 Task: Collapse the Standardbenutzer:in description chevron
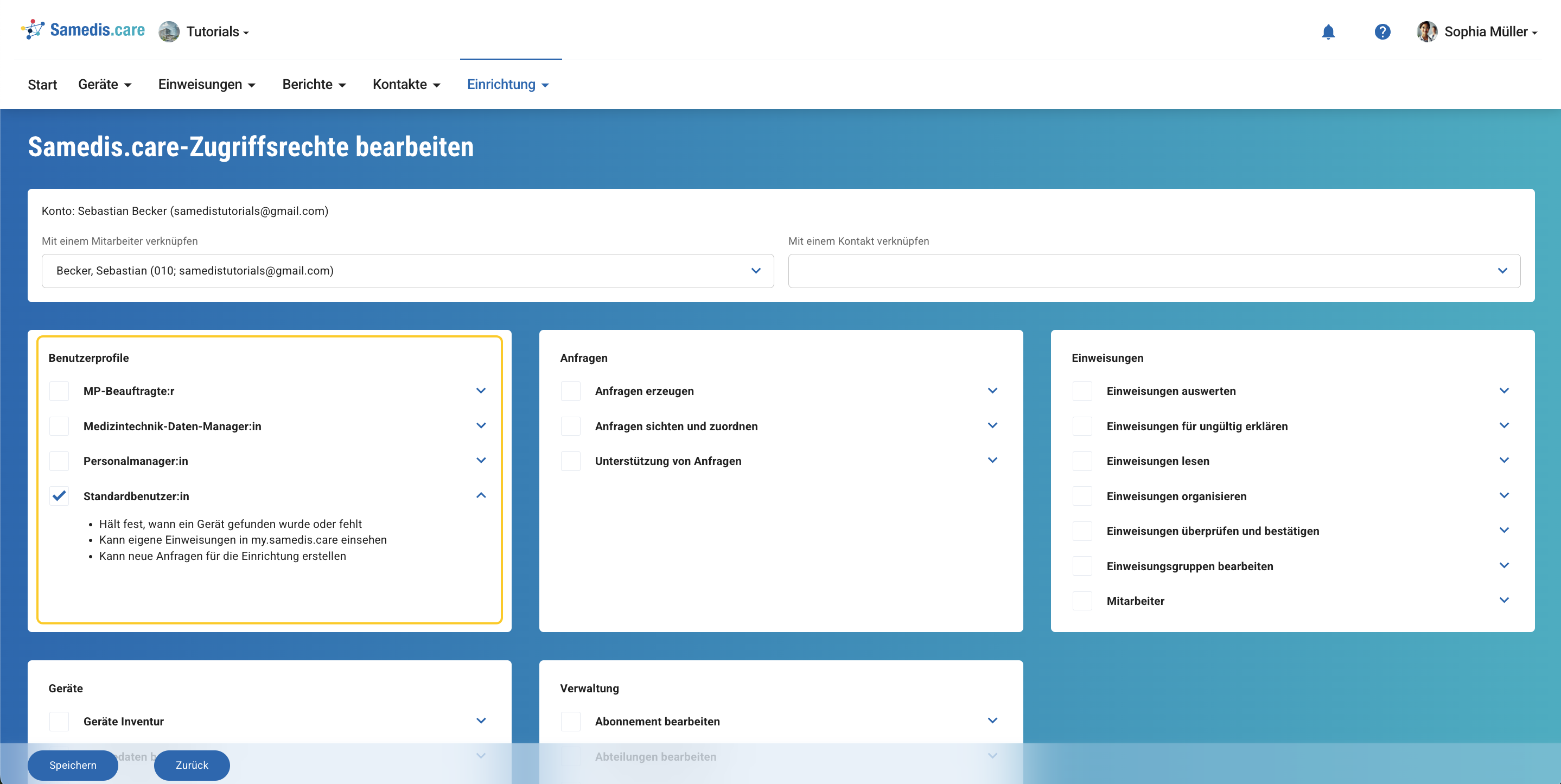[x=481, y=495]
